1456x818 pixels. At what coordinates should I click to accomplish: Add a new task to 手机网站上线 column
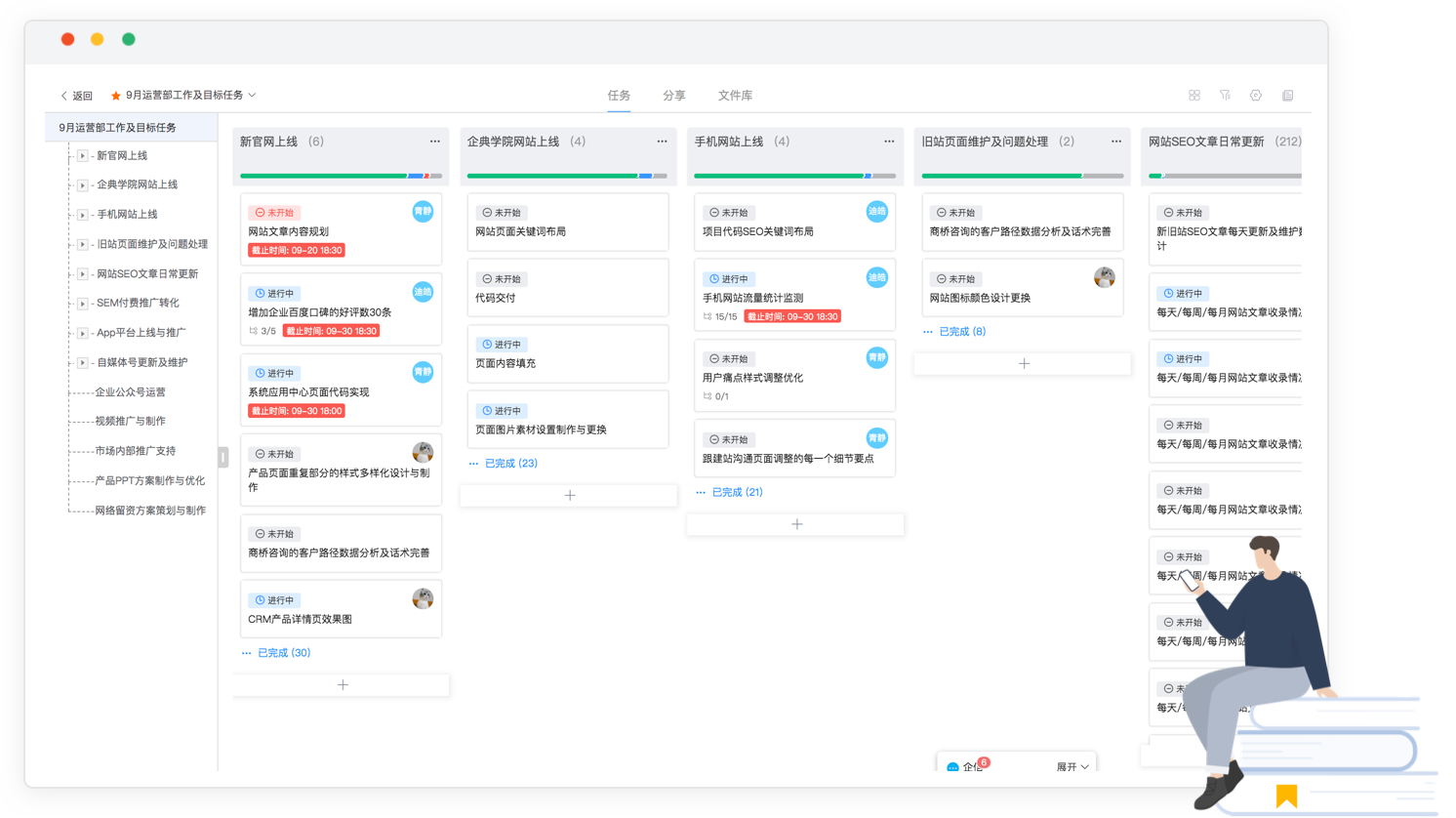(x=796, y=524)
